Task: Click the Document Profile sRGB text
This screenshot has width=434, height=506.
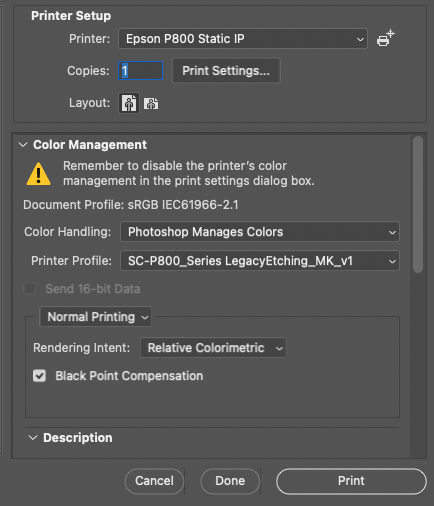Action: pos(131,205)
